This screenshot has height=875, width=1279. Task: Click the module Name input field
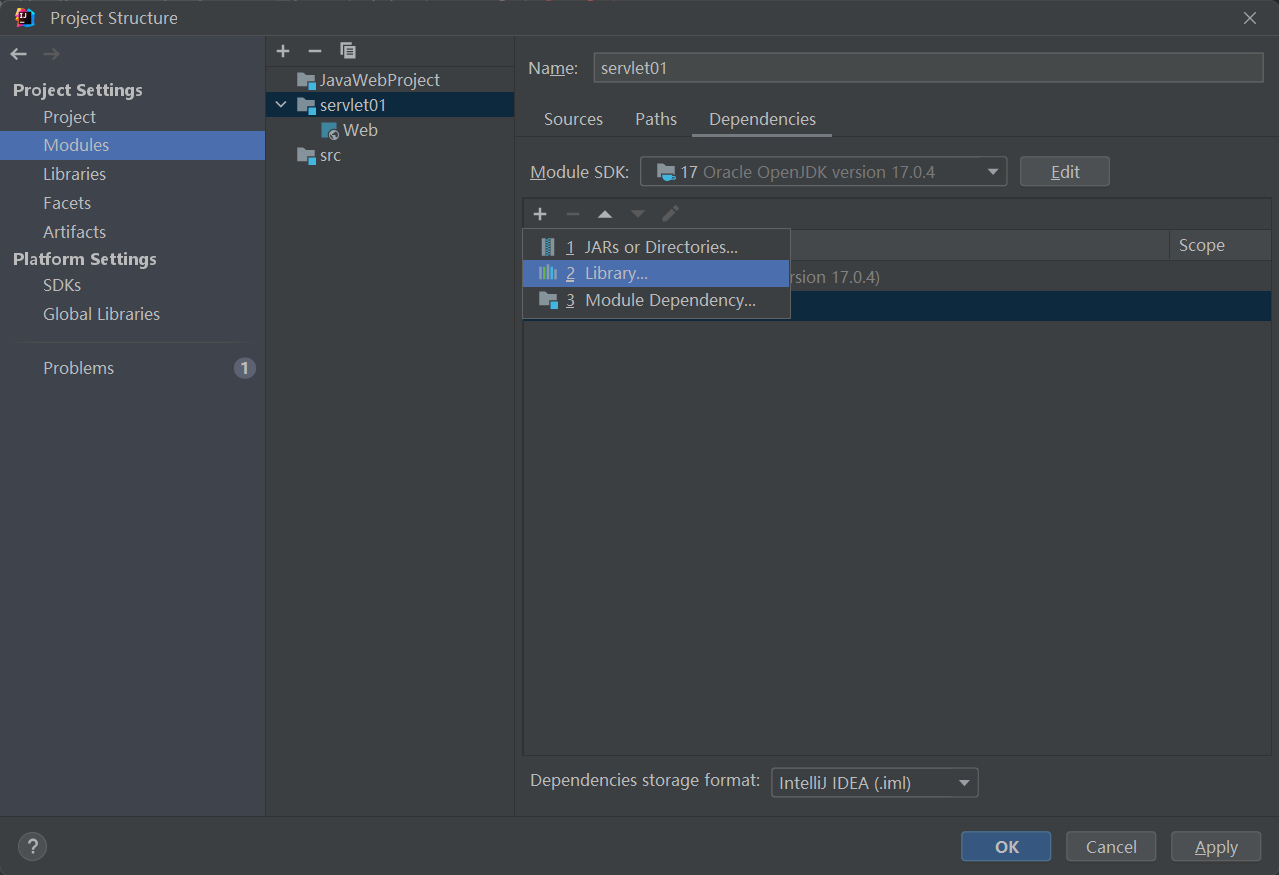click(x=928, y=68)
